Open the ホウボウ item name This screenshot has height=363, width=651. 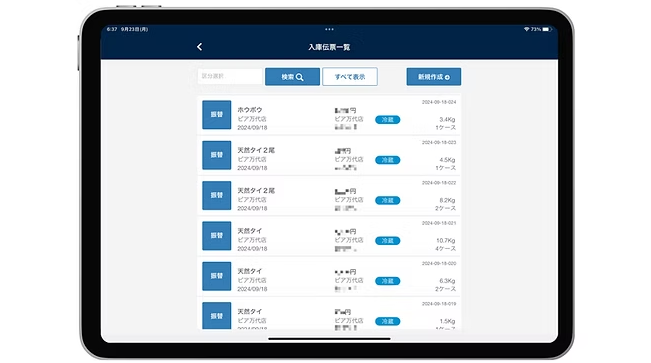click(x=250, y=110)
